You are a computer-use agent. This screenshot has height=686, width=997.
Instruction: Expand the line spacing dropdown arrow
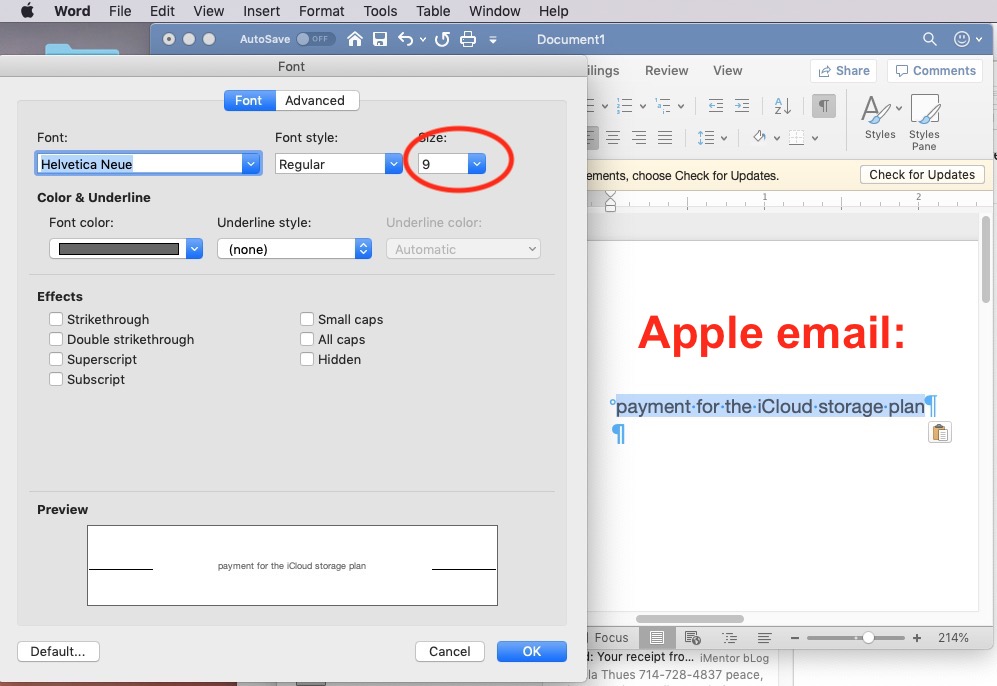[x=724, y=138]
